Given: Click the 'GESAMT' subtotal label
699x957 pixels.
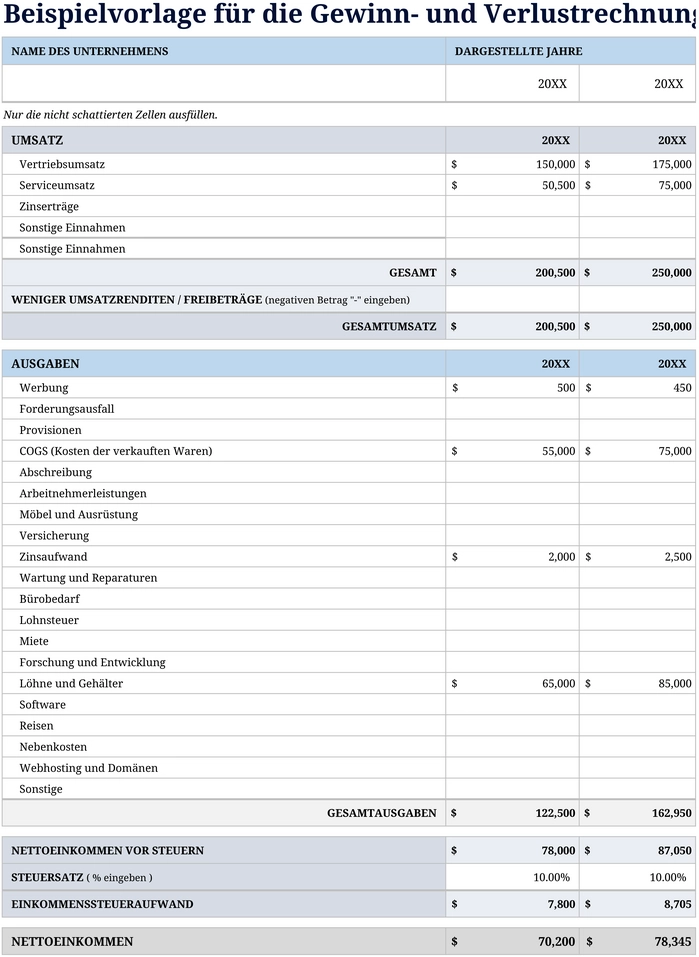Looking at the screenshot, I should 413,273.
